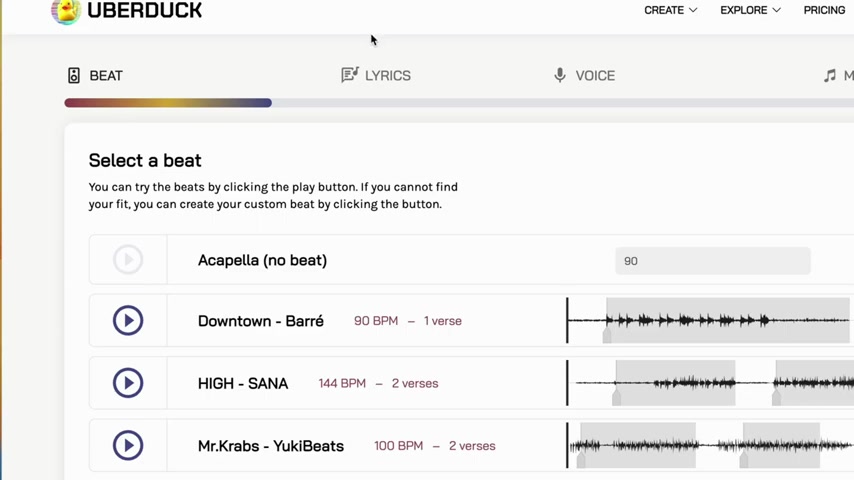The width and height of the screenshot is (854, 480).
Task: Play the Mr.Krabs - YukiBeats beat
Action: click(128, 445)
